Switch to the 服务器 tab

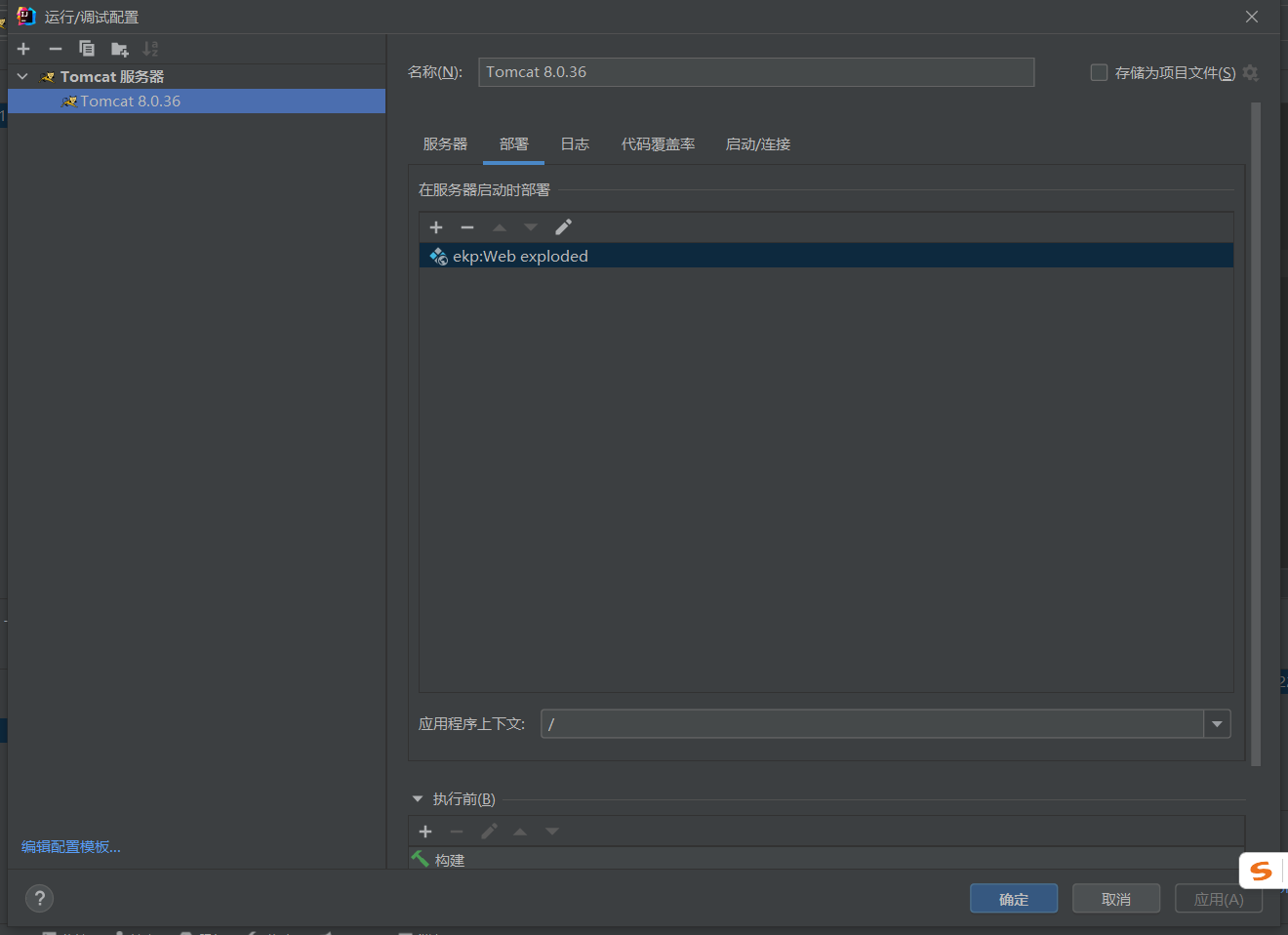pos(445,144)
